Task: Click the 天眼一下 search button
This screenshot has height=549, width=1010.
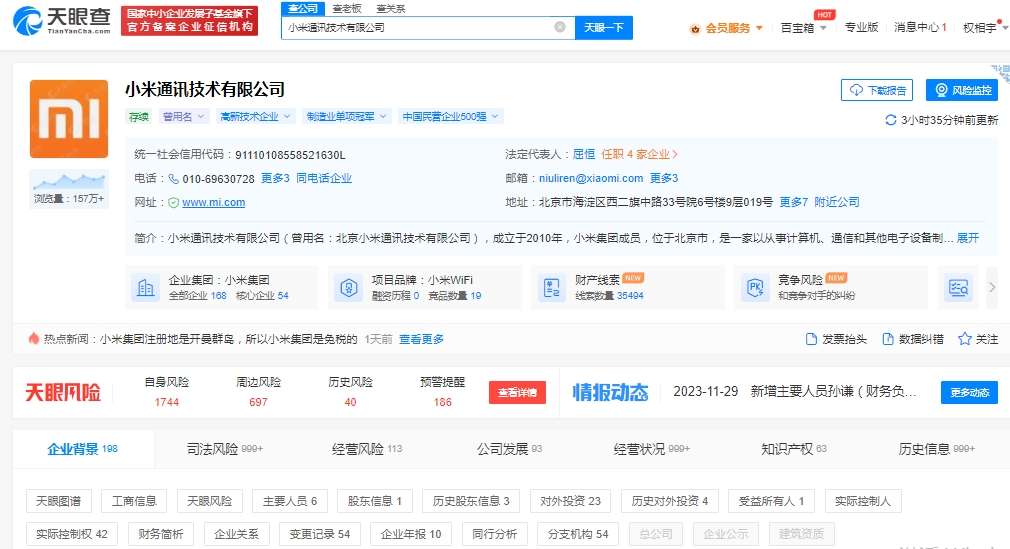Action: pyautogui.click(x=604, y=27)
